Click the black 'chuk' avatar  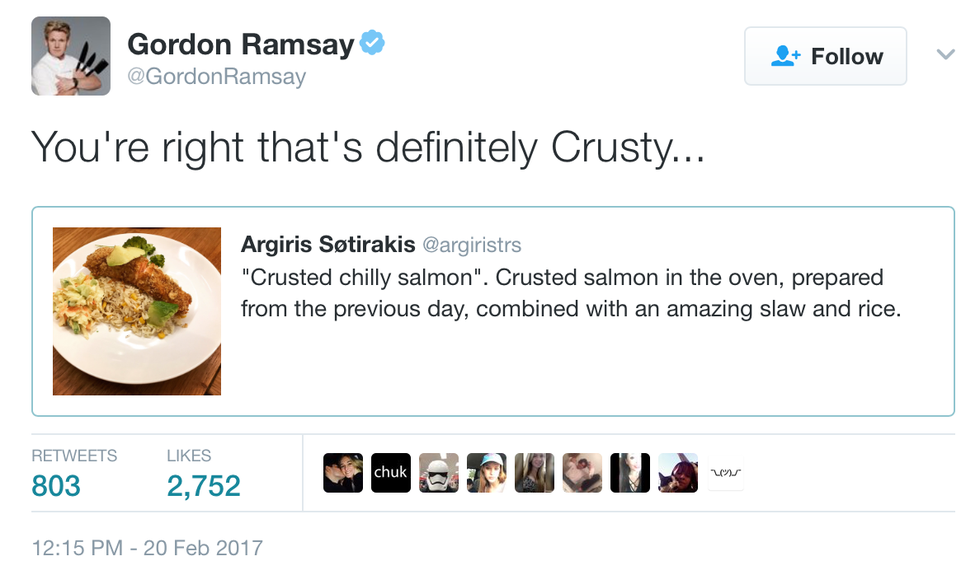390,473
